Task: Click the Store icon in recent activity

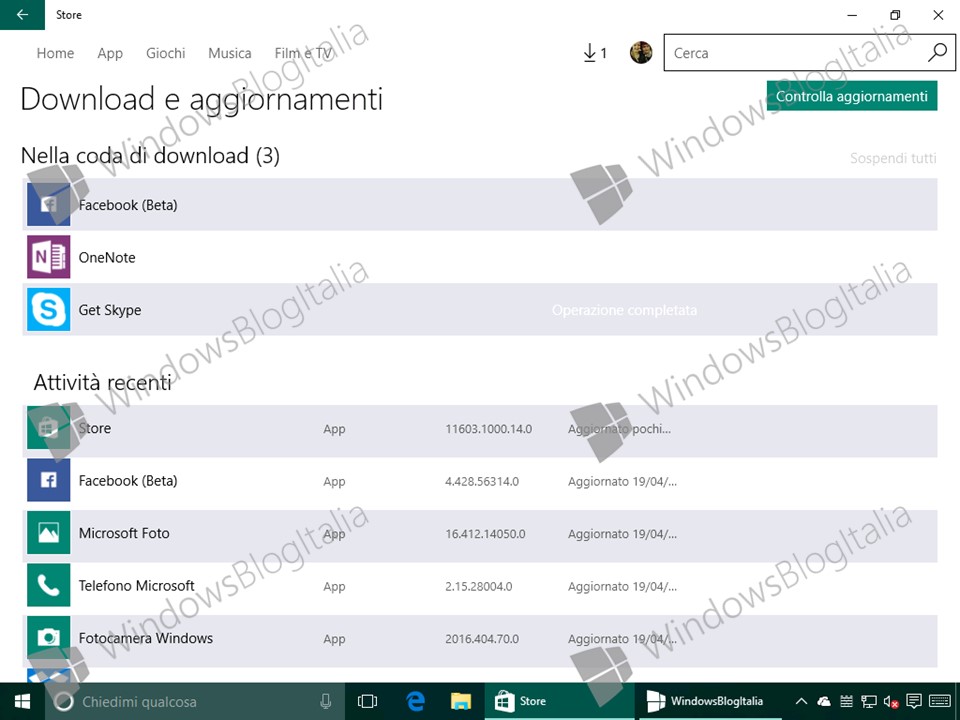Action: (x=48, y=427)
